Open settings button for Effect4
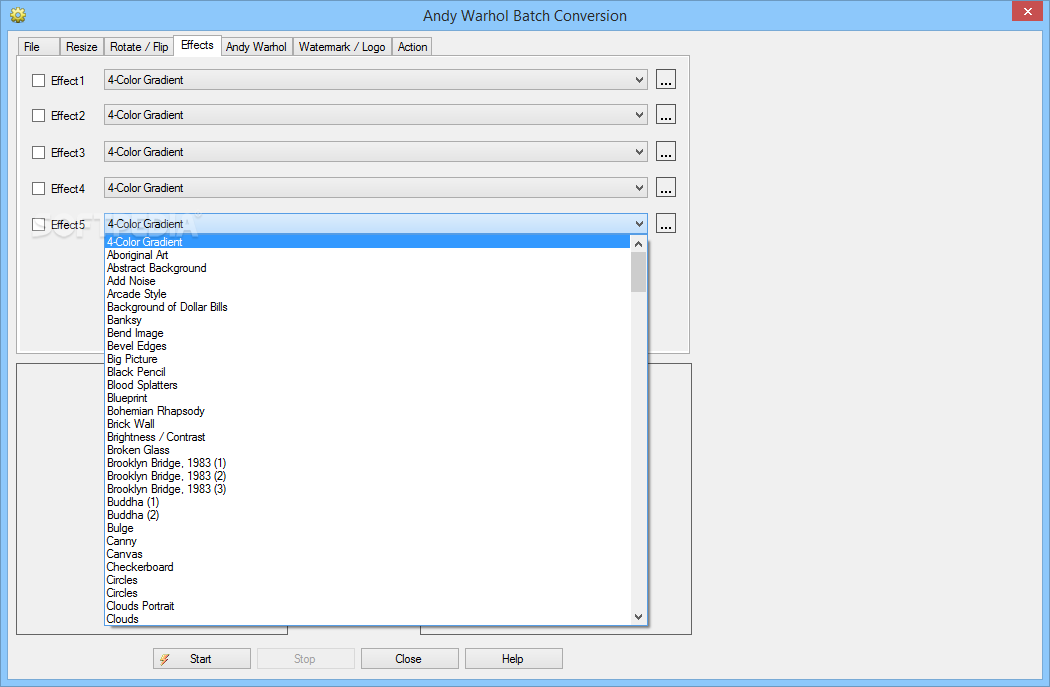The width and height of the screenshot is (1050, 687). pos(666,188)
